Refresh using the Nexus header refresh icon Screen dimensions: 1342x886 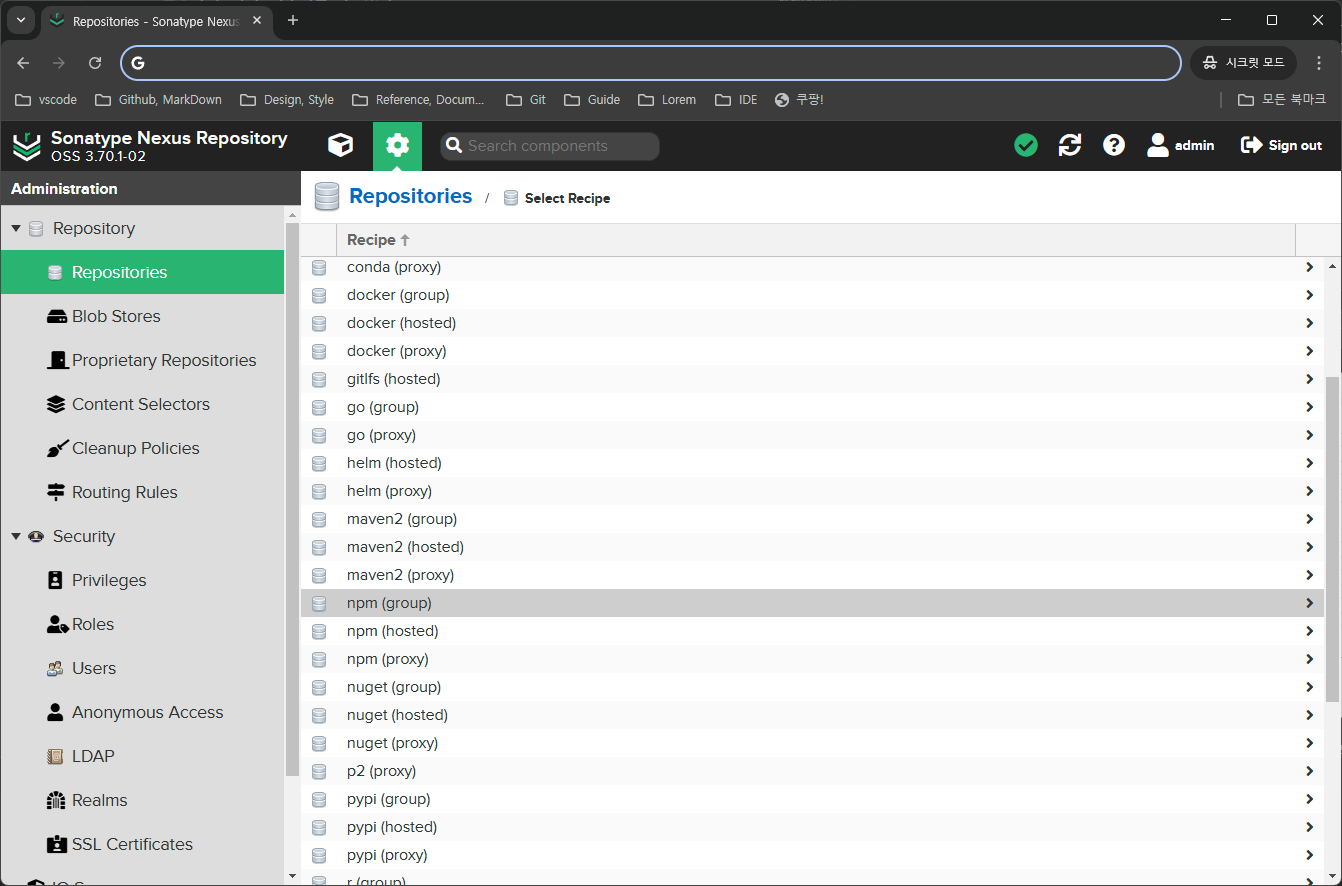(x=1070, y=145)
